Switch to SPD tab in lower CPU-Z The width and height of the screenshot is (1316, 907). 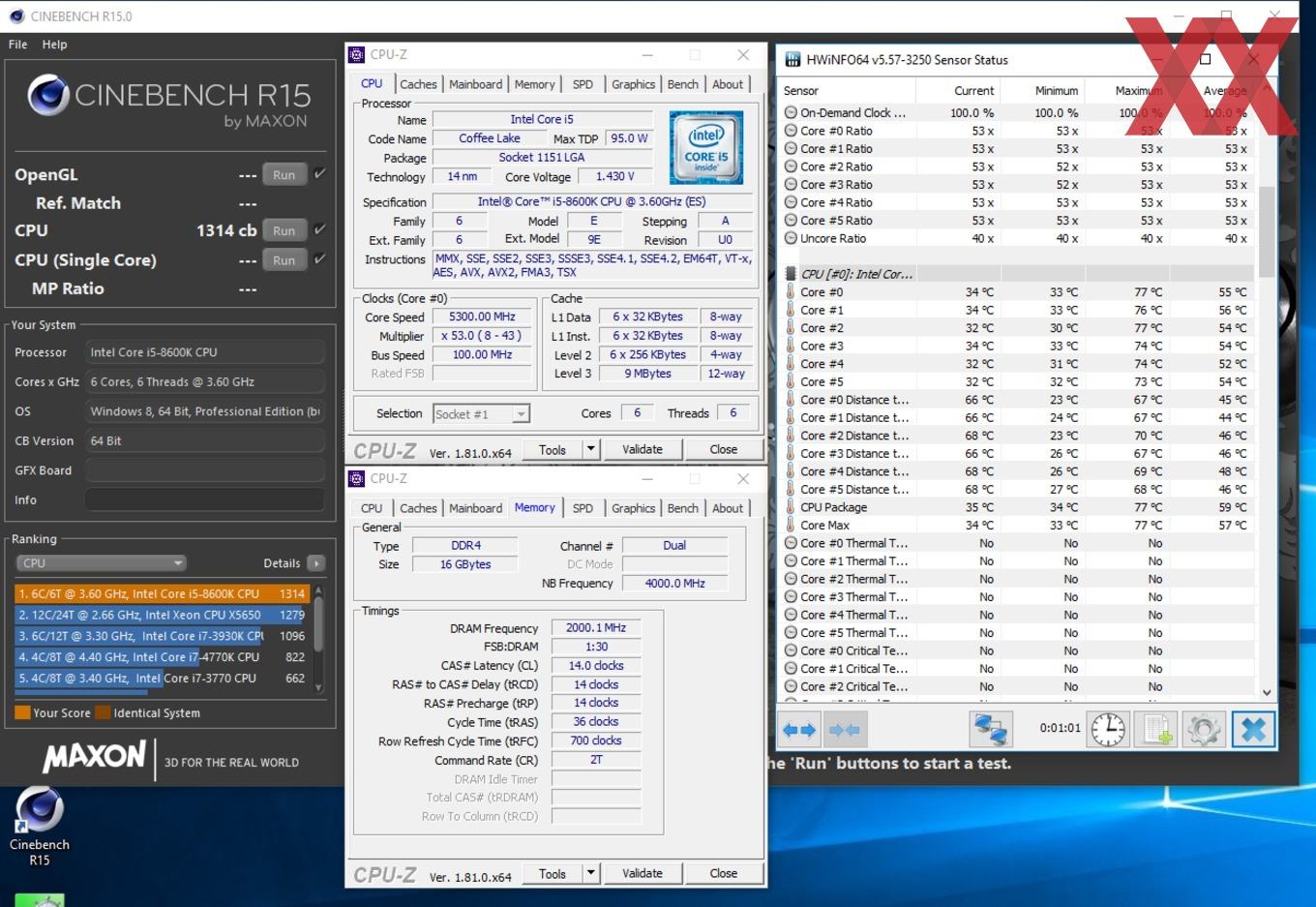[x=583, y=508]
